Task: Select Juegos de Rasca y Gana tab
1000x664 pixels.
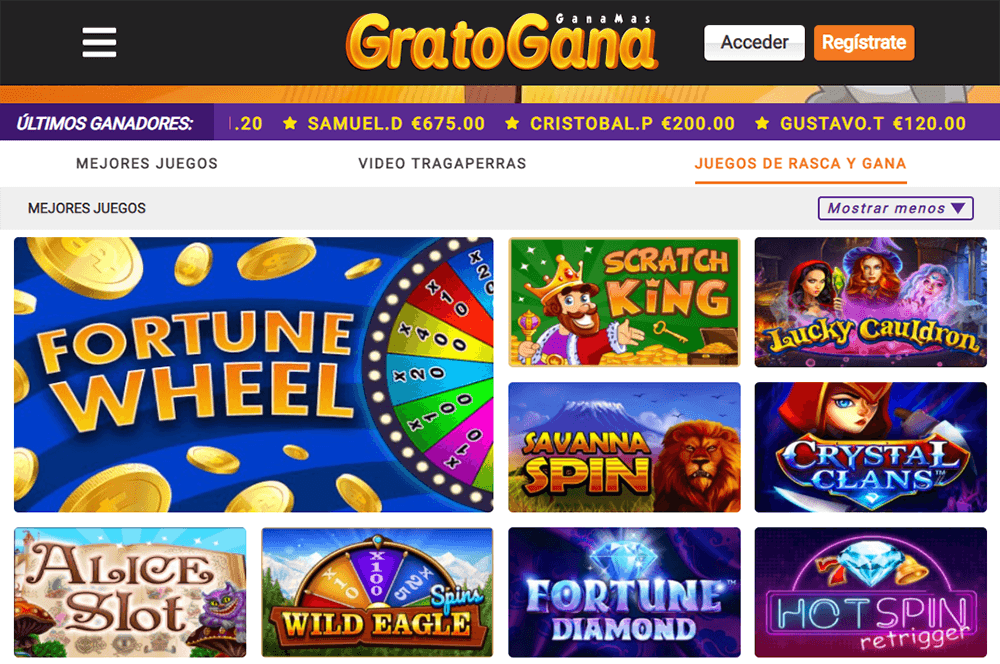Action: click(800, 164)
